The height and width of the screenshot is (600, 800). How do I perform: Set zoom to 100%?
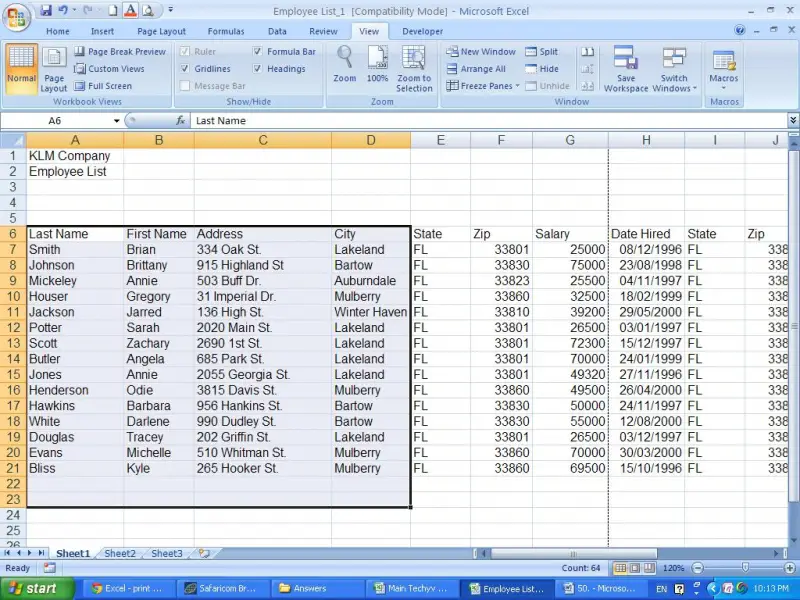coord(378,64)
